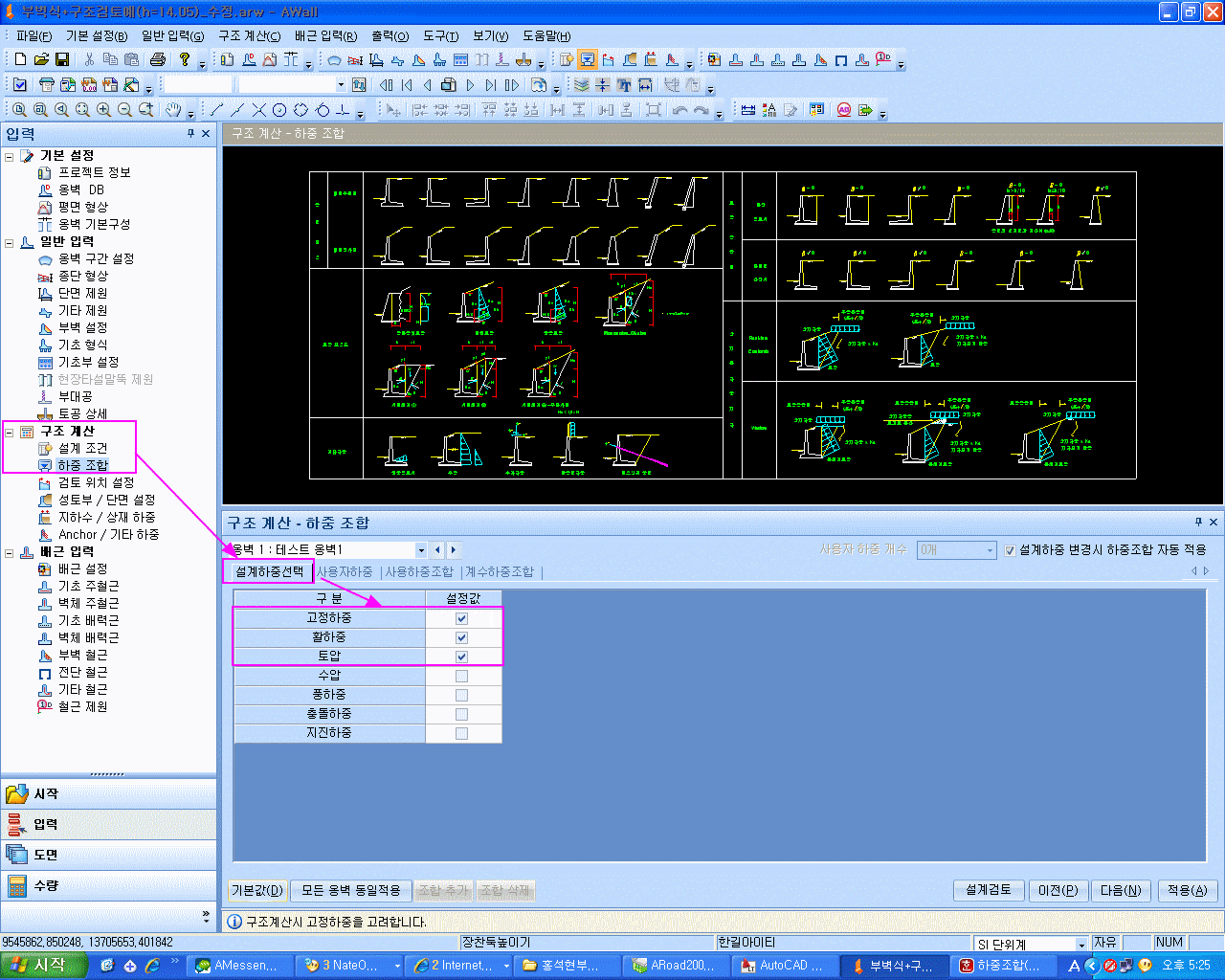This screenshot has width=1225, height=980.
Task: Collapse the 배근 입력 tree node
Action: (x=10, y=552)
